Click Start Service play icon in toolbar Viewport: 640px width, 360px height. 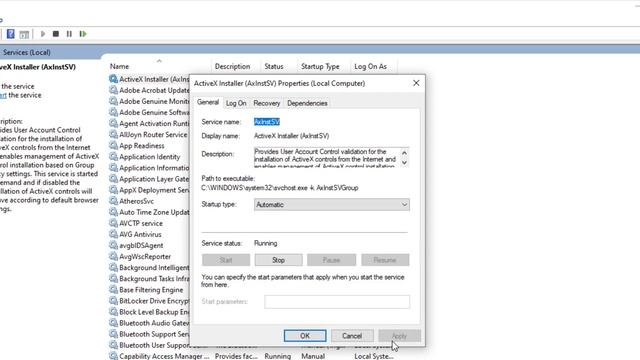tap(42, 34)
